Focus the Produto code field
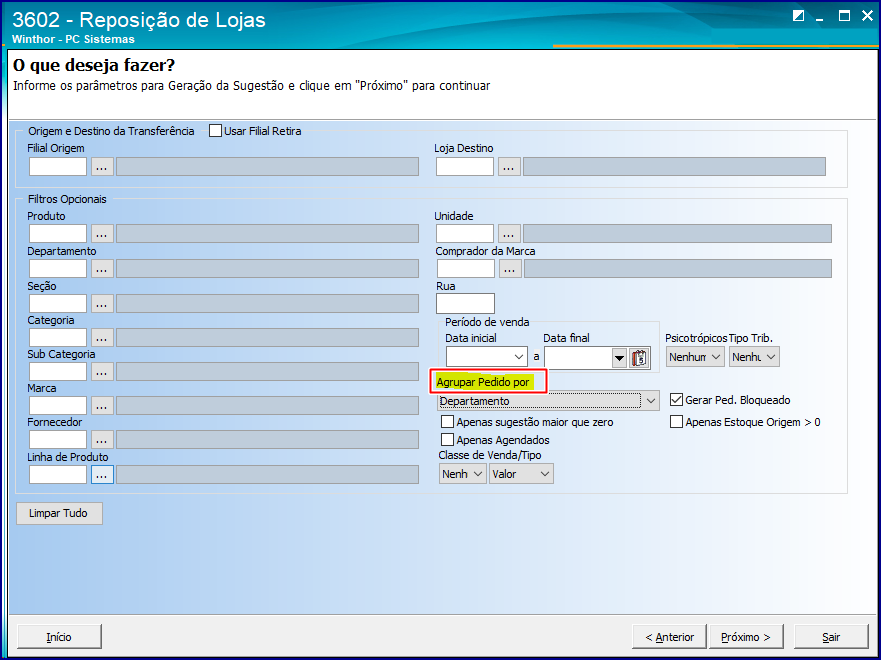 58,234
